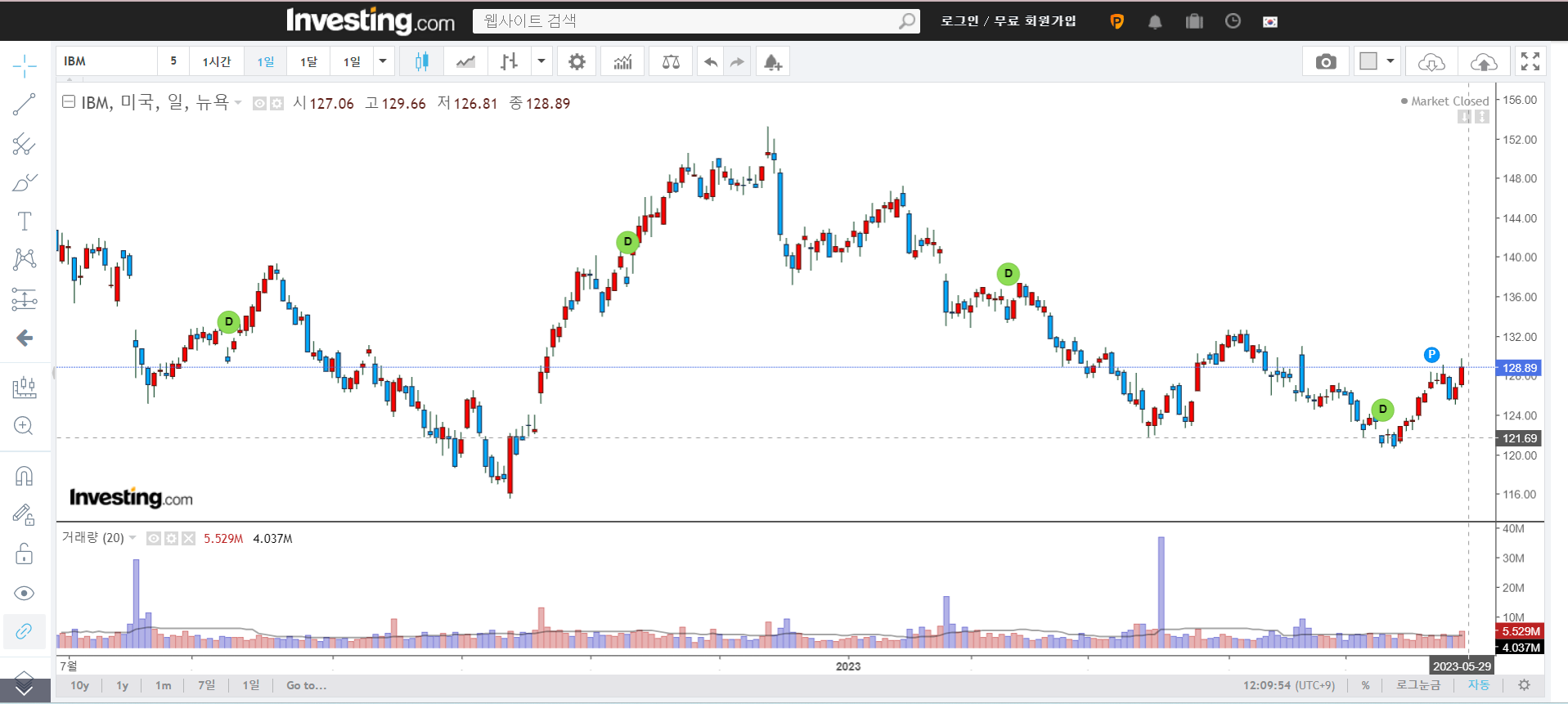
Task: Expand the interval dropdown arrow
Action: click(x=383, y=61)
